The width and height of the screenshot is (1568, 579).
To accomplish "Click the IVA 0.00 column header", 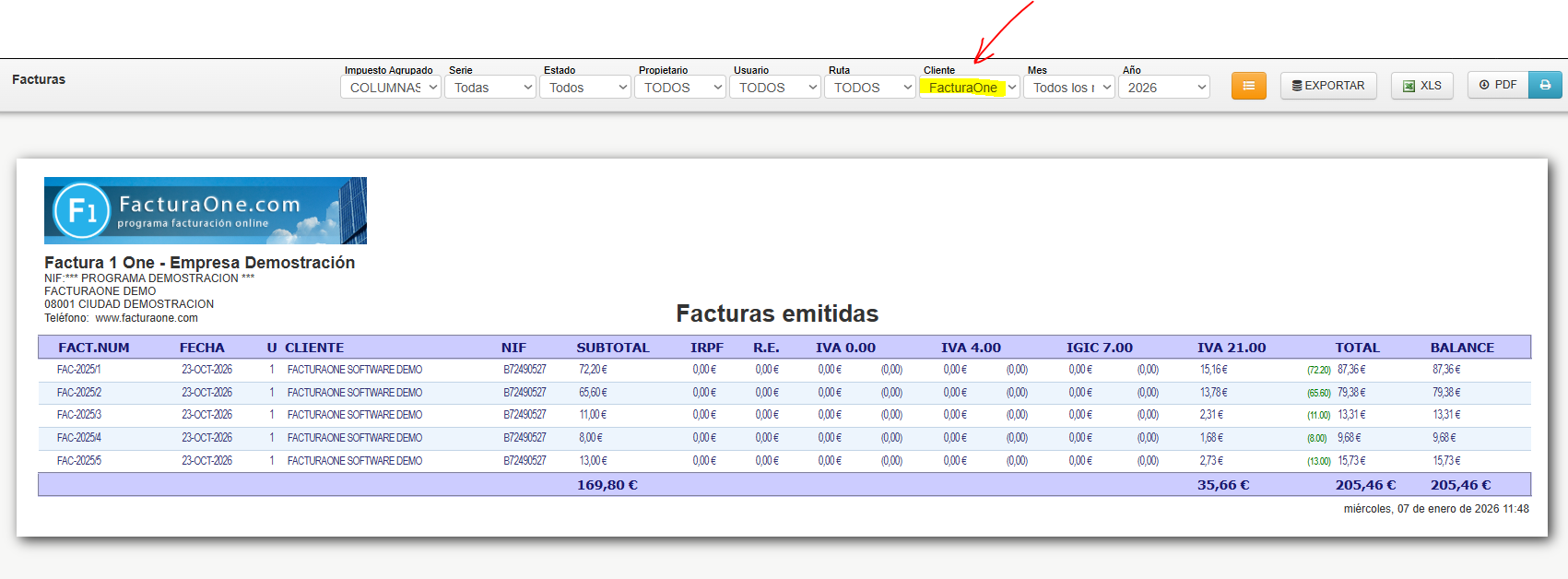I will (x=845, y=348).
